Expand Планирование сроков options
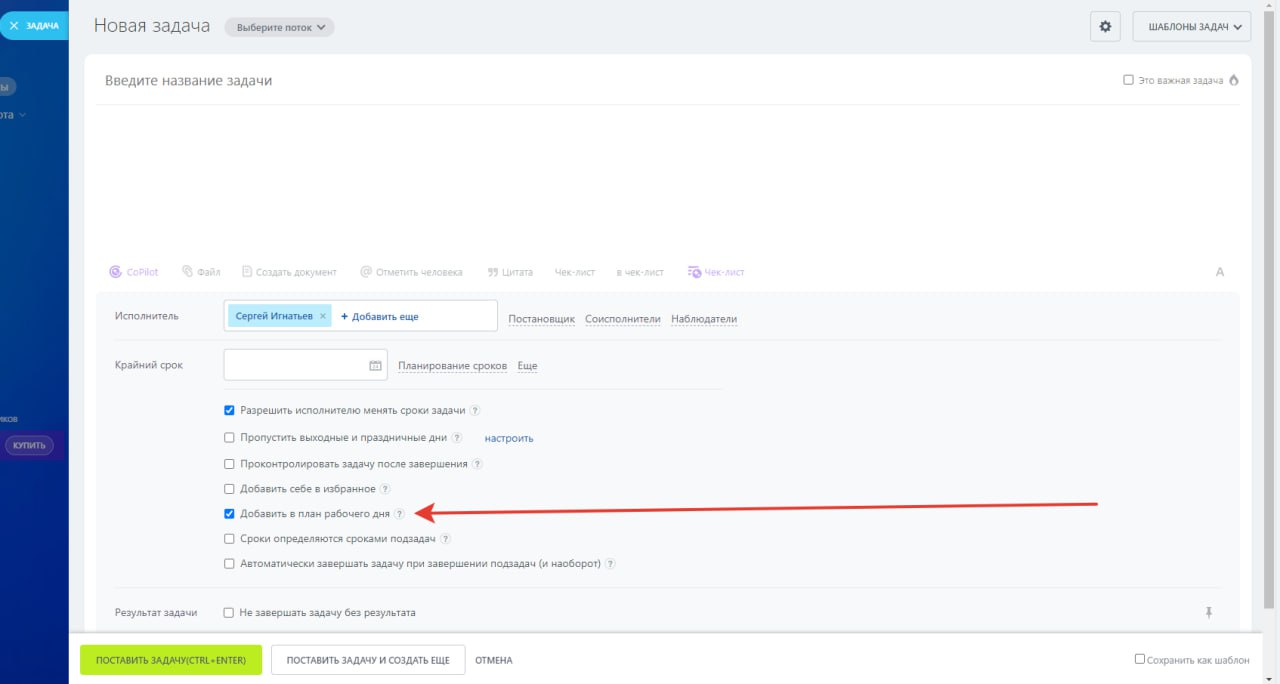This screenshot has height=684, width=1280. [x=452, y=366]
